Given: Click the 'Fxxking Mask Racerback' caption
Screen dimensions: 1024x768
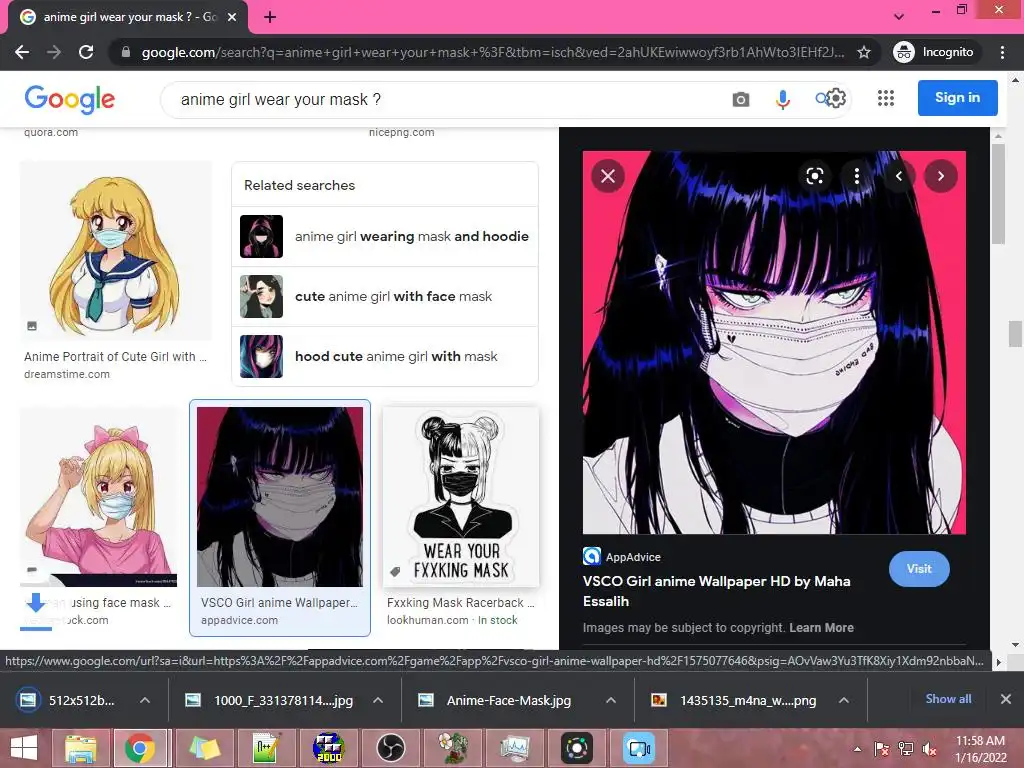Looking at the screenshot, I should [x=460, y=603].
